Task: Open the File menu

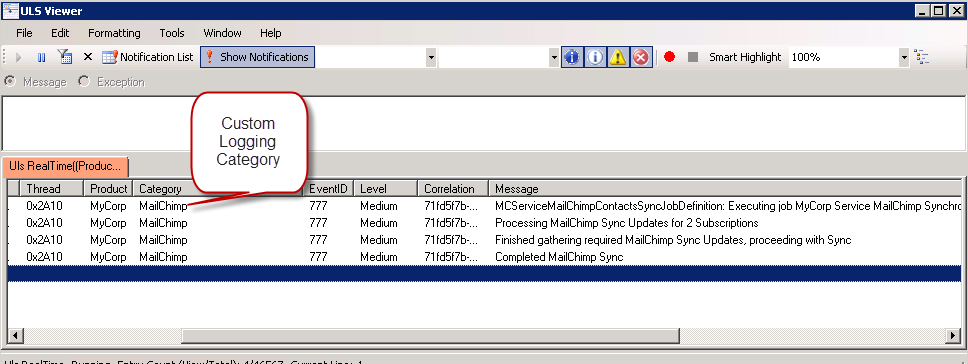Action: pyautogui.click(x=25, y=33)
